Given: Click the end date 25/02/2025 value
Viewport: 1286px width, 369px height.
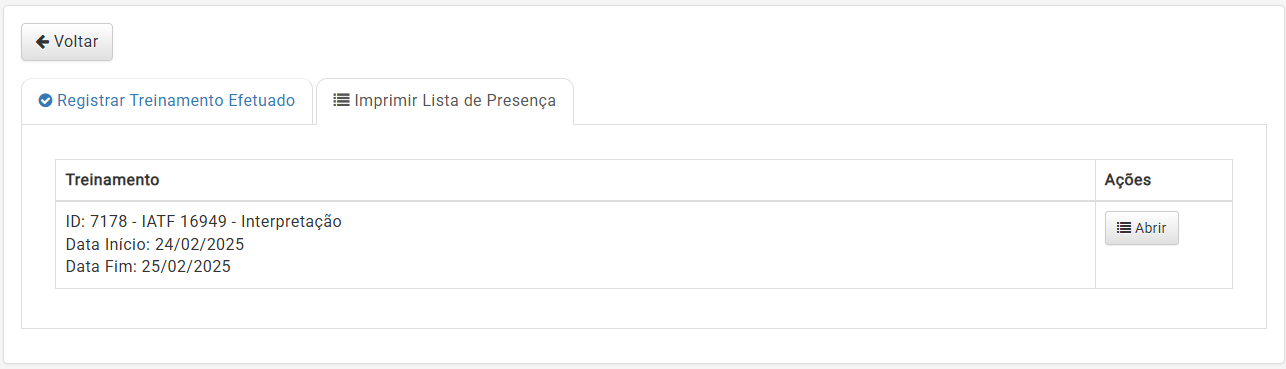Looking at the screenshot, I should tap(187, 266).
